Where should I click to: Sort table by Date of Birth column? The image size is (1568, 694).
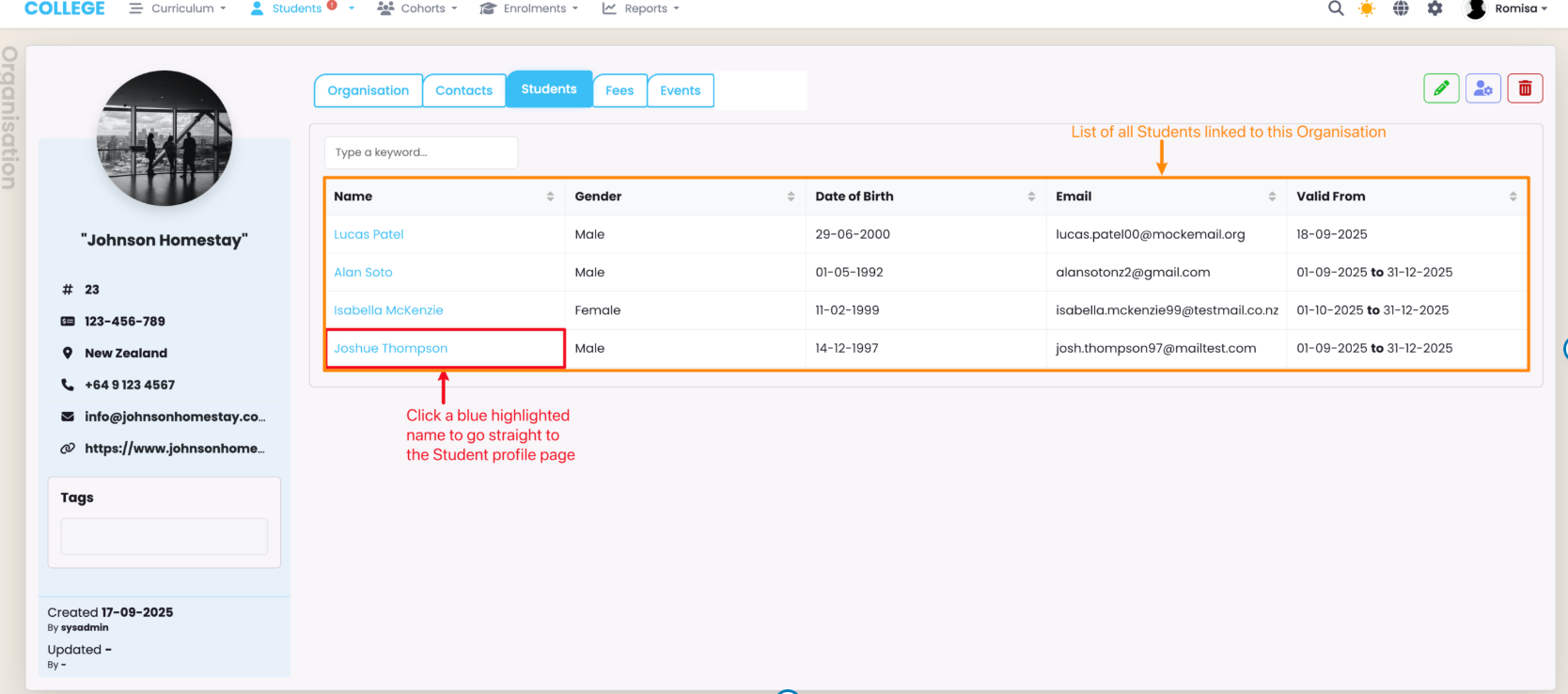click(x=1031, y=197)
